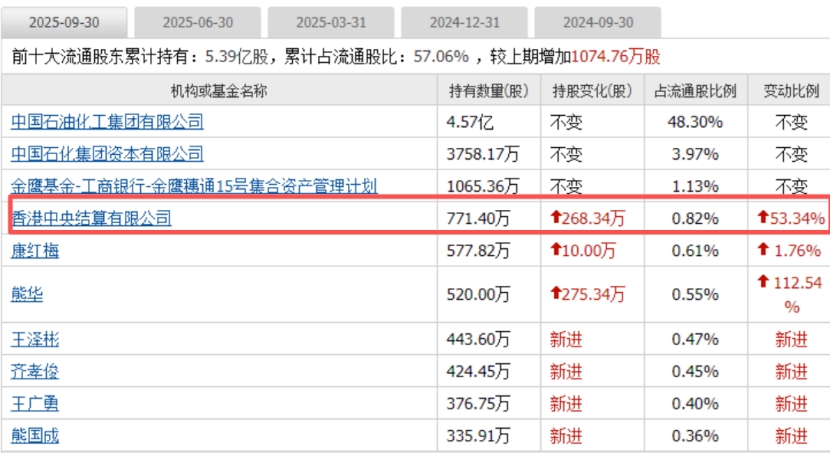The image size is (831, 453).
Task: Select the 443.60万 holding value
Action: pos(478,339)
